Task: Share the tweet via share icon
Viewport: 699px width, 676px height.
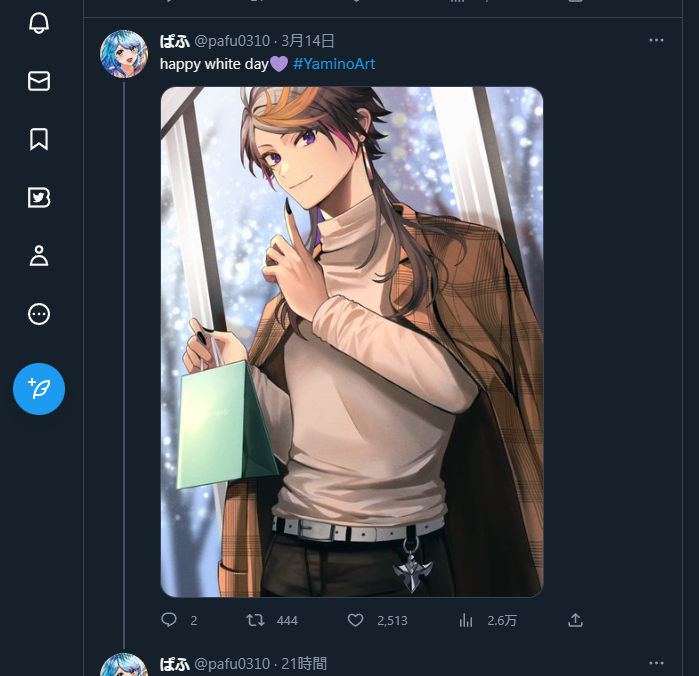Action: [x=576, y=620]
